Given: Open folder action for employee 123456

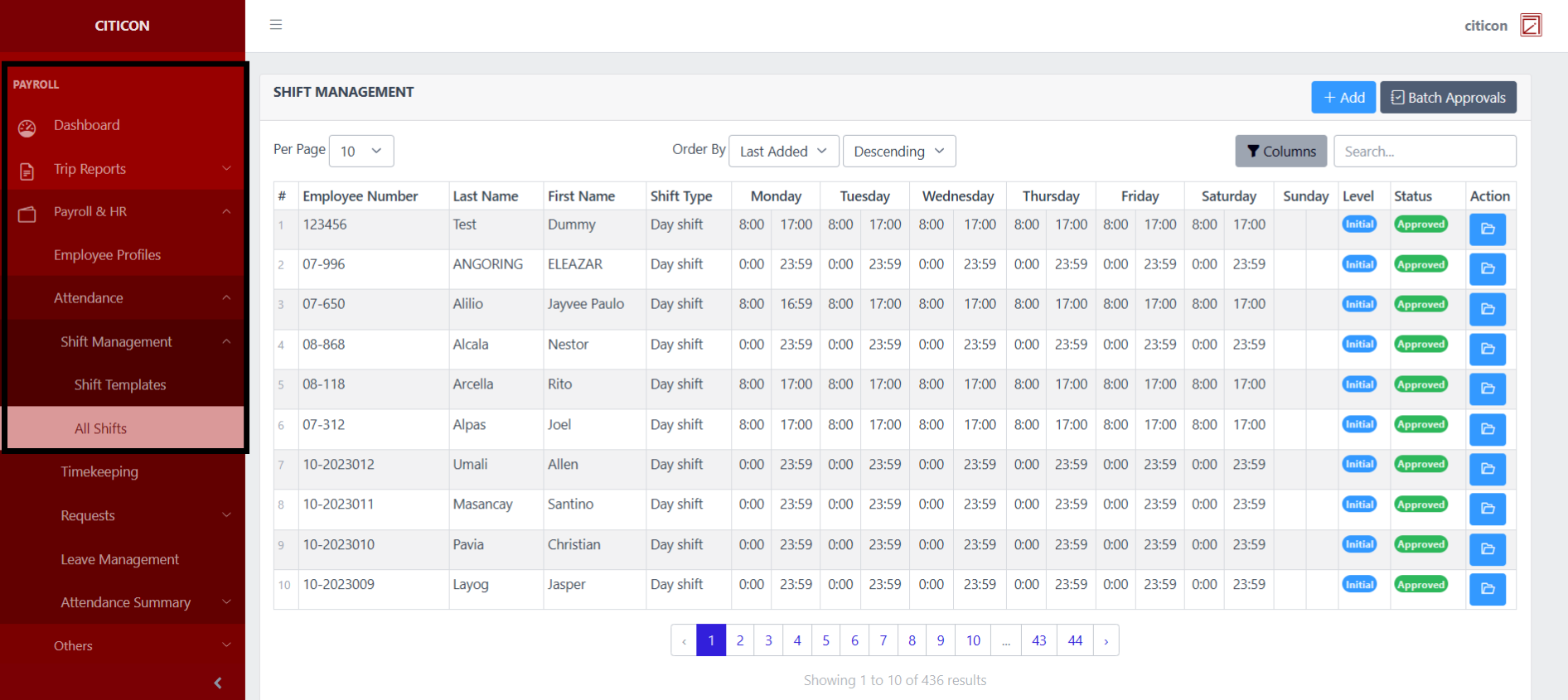Looking at the screenshot, I should [x=1487, y=229].
